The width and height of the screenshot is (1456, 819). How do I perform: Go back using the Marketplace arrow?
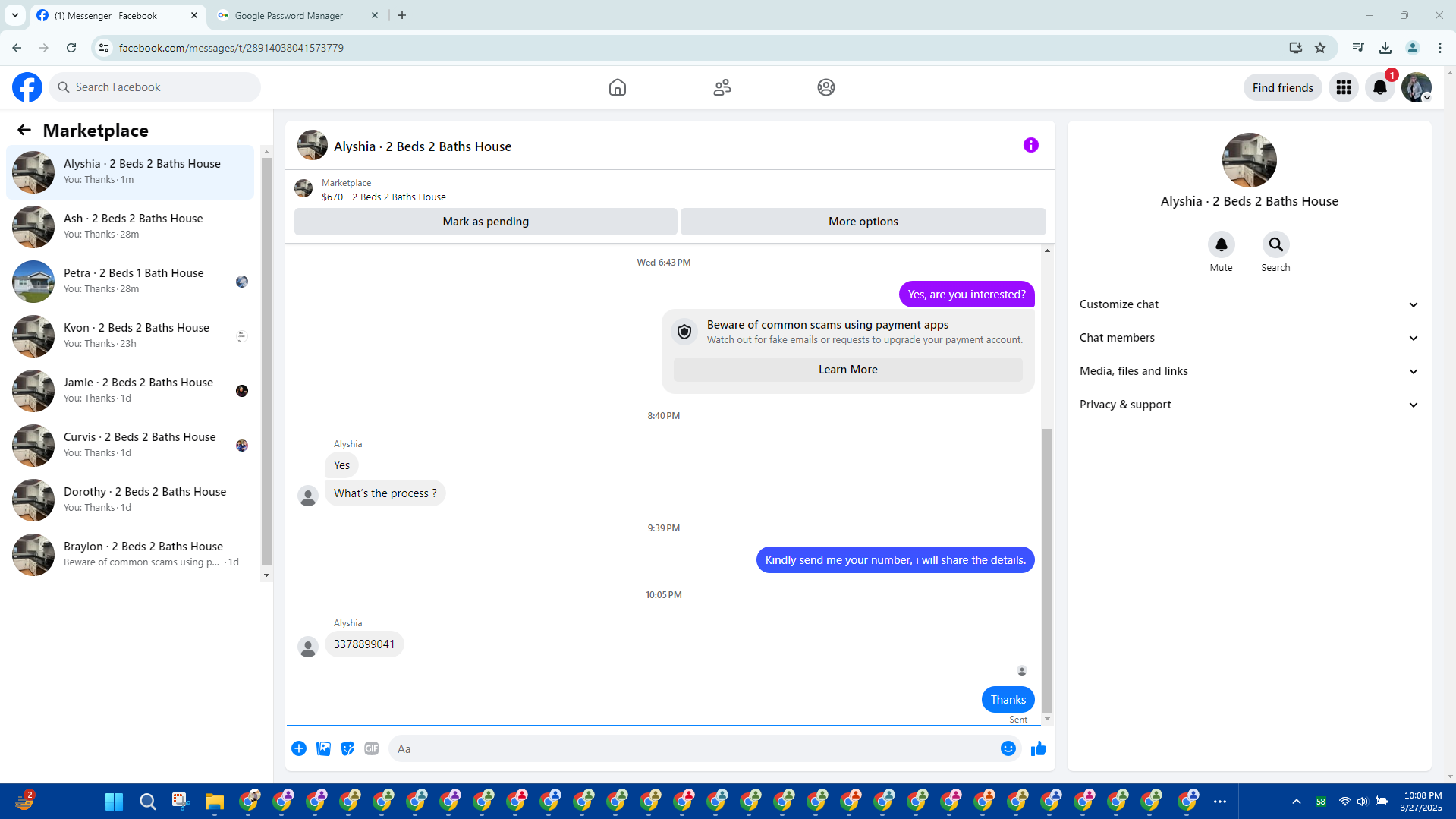24,131
